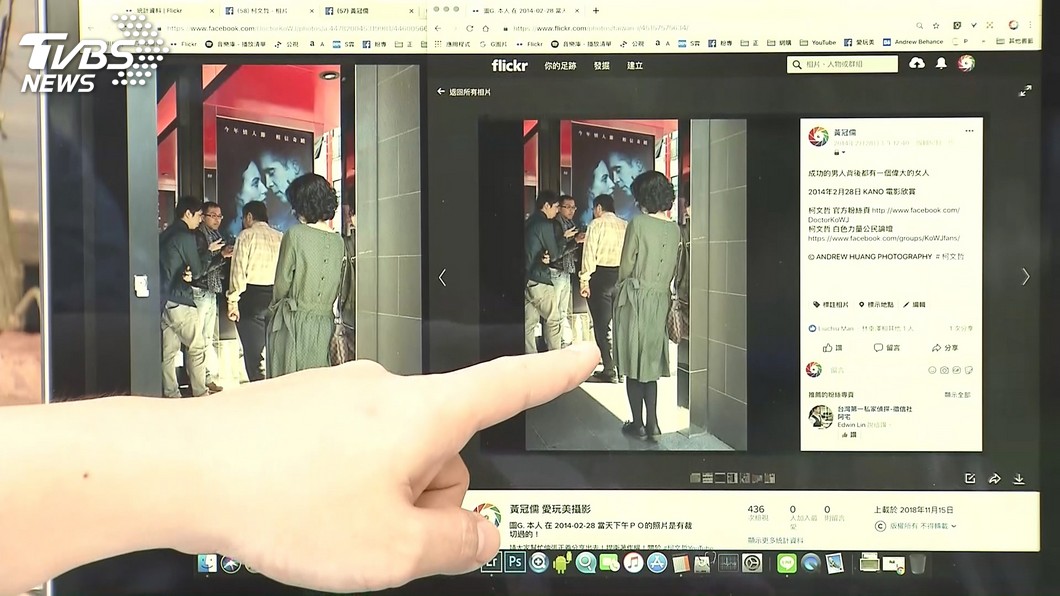Open the Andrew Behance bookmark
Image resolution: width=1060 pixels, height=596 pixels.
913,42
